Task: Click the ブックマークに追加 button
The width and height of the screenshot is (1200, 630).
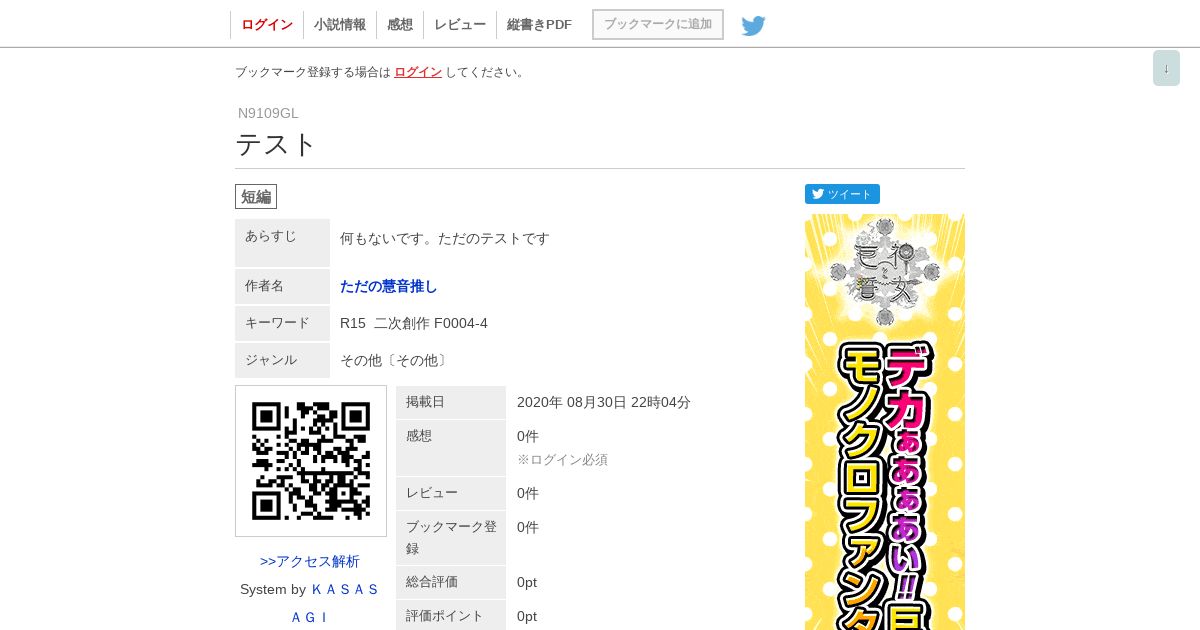Action: point(658,24)
